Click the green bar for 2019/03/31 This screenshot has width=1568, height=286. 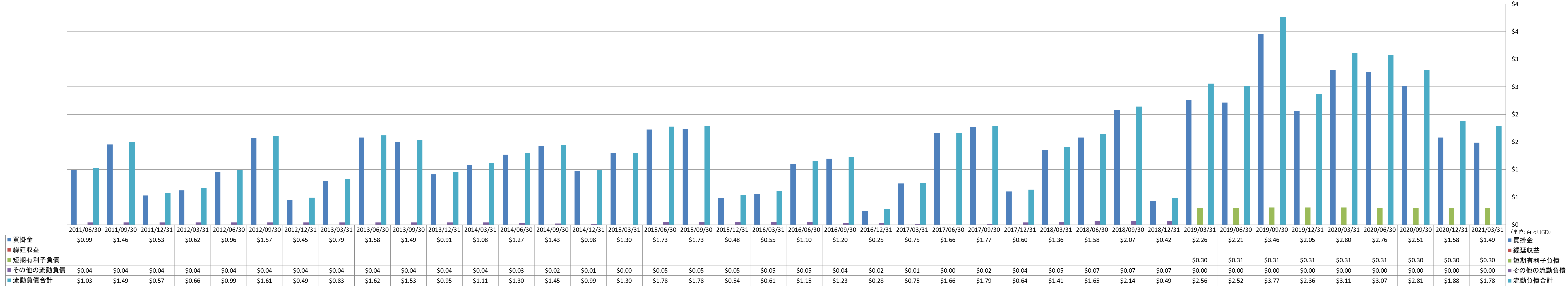pyautogui.click(x=1200, y=217)
